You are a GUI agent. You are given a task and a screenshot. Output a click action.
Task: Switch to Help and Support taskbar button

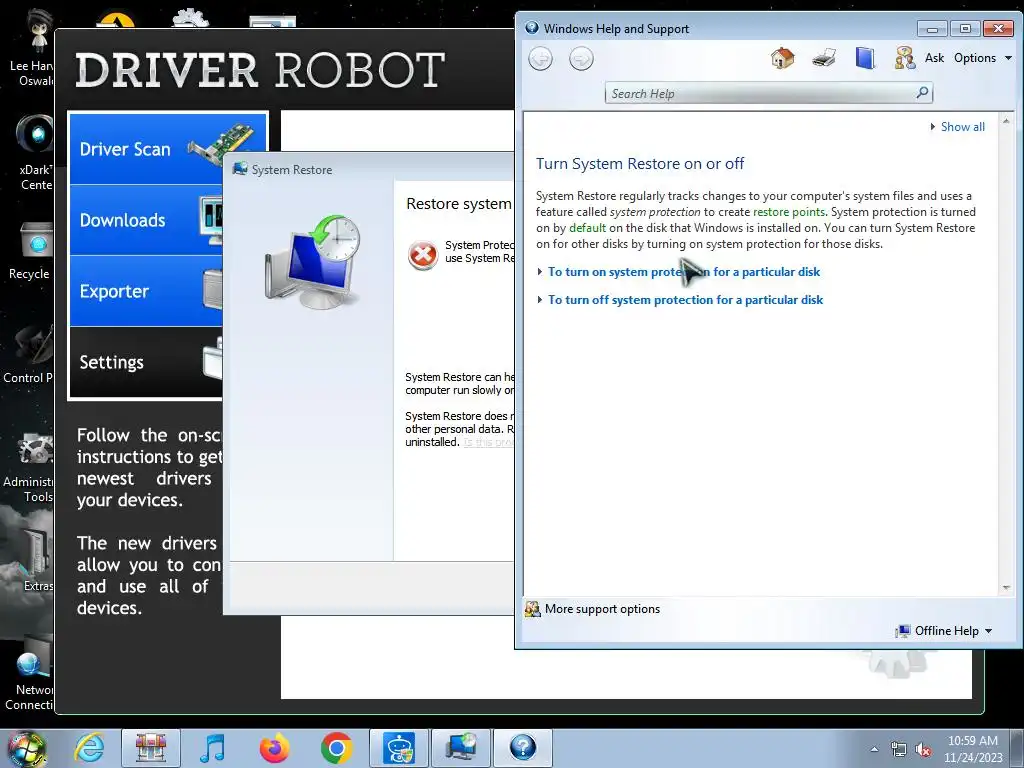(x=522, y=748)
